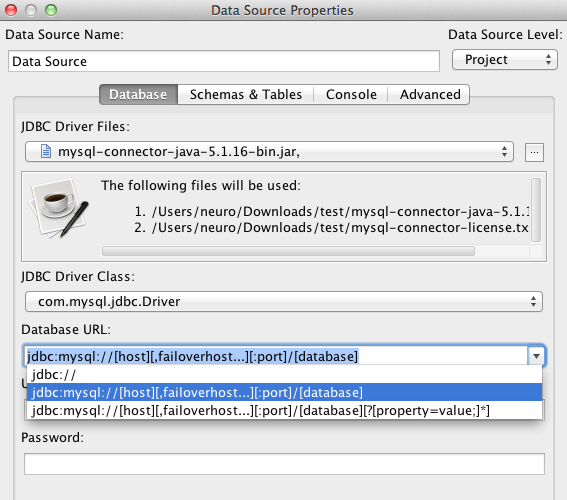Open the JDBC Driver Class combo box
Image resolution: width=567 pixels, height=500 pixels.
[284, 302]
